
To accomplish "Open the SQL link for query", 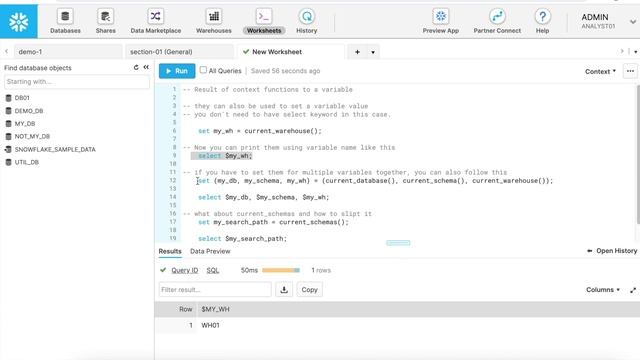I will click(213, 271).
